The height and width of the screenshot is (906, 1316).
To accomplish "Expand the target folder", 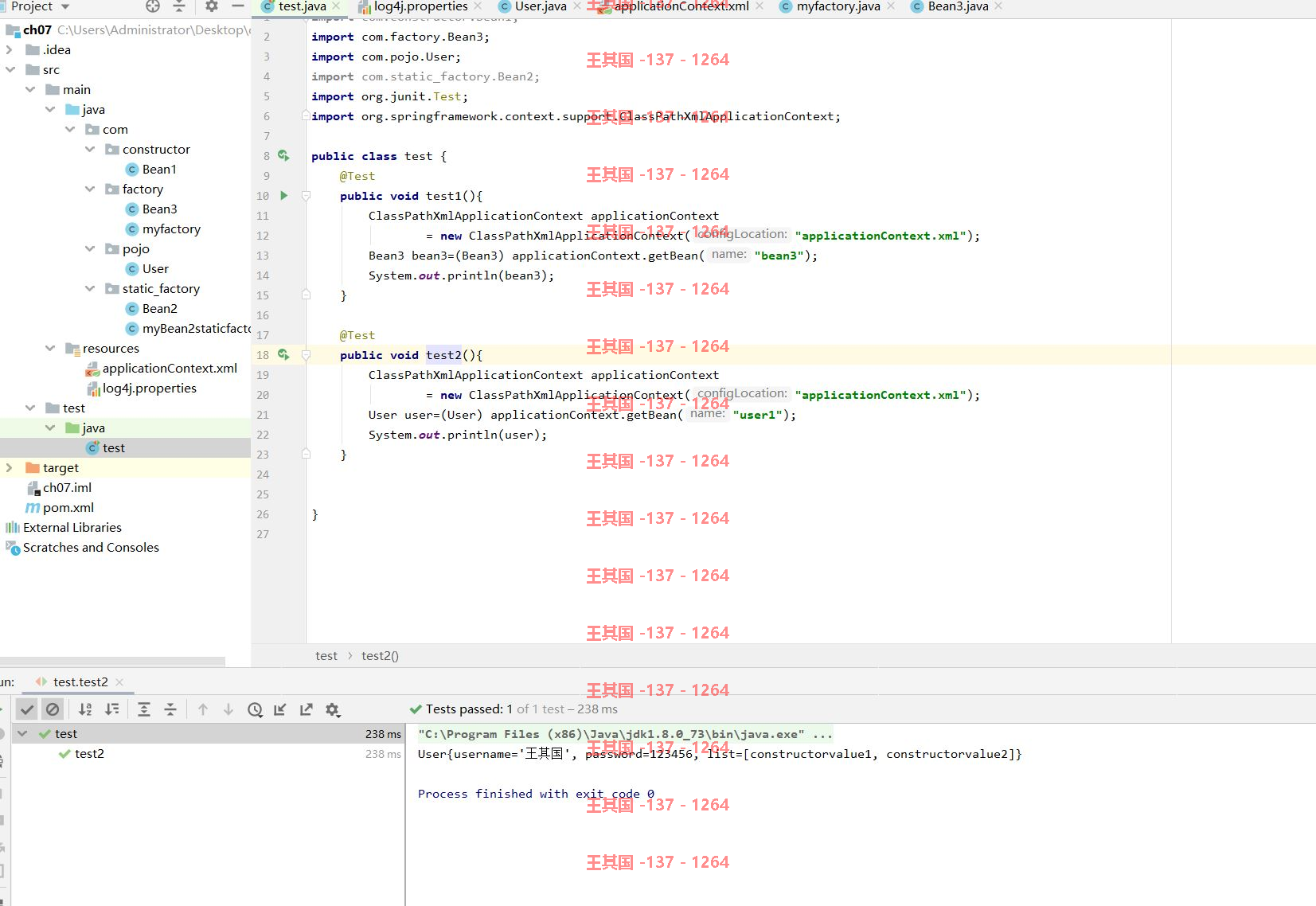I will (10, 467).
